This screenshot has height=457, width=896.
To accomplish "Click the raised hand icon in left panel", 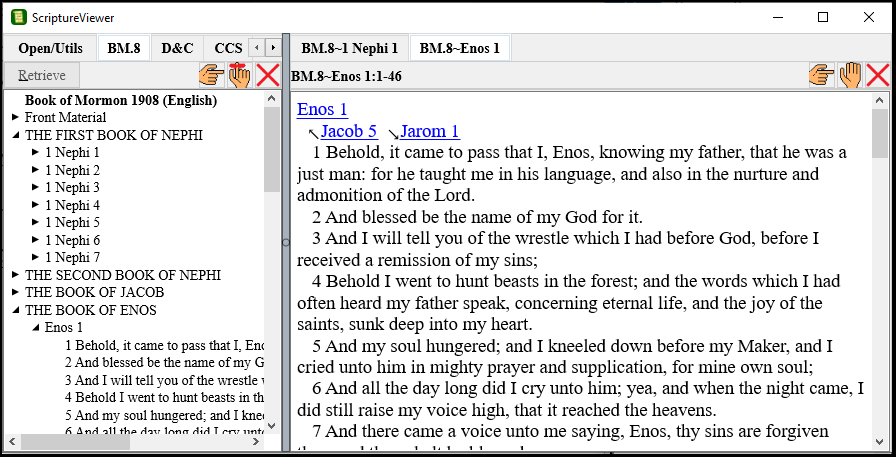I will [239, 75].
